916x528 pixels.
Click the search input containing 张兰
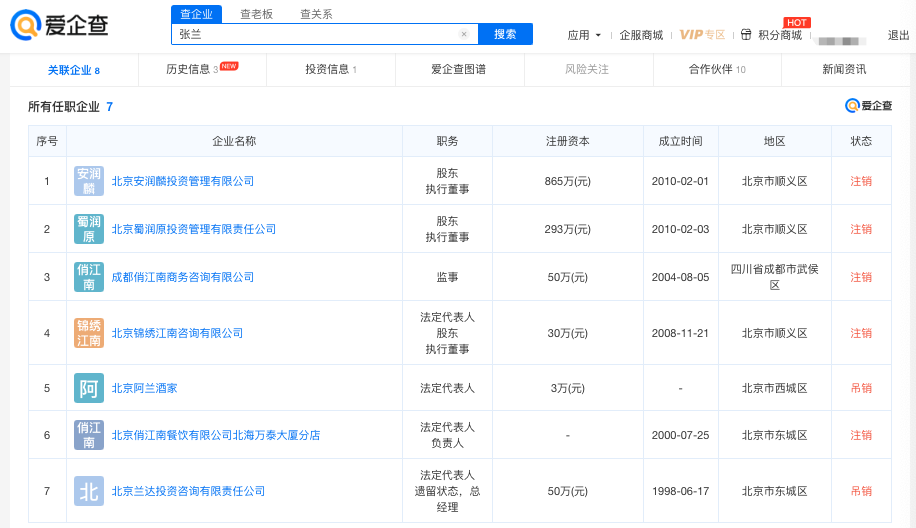(x=315, y=34)
